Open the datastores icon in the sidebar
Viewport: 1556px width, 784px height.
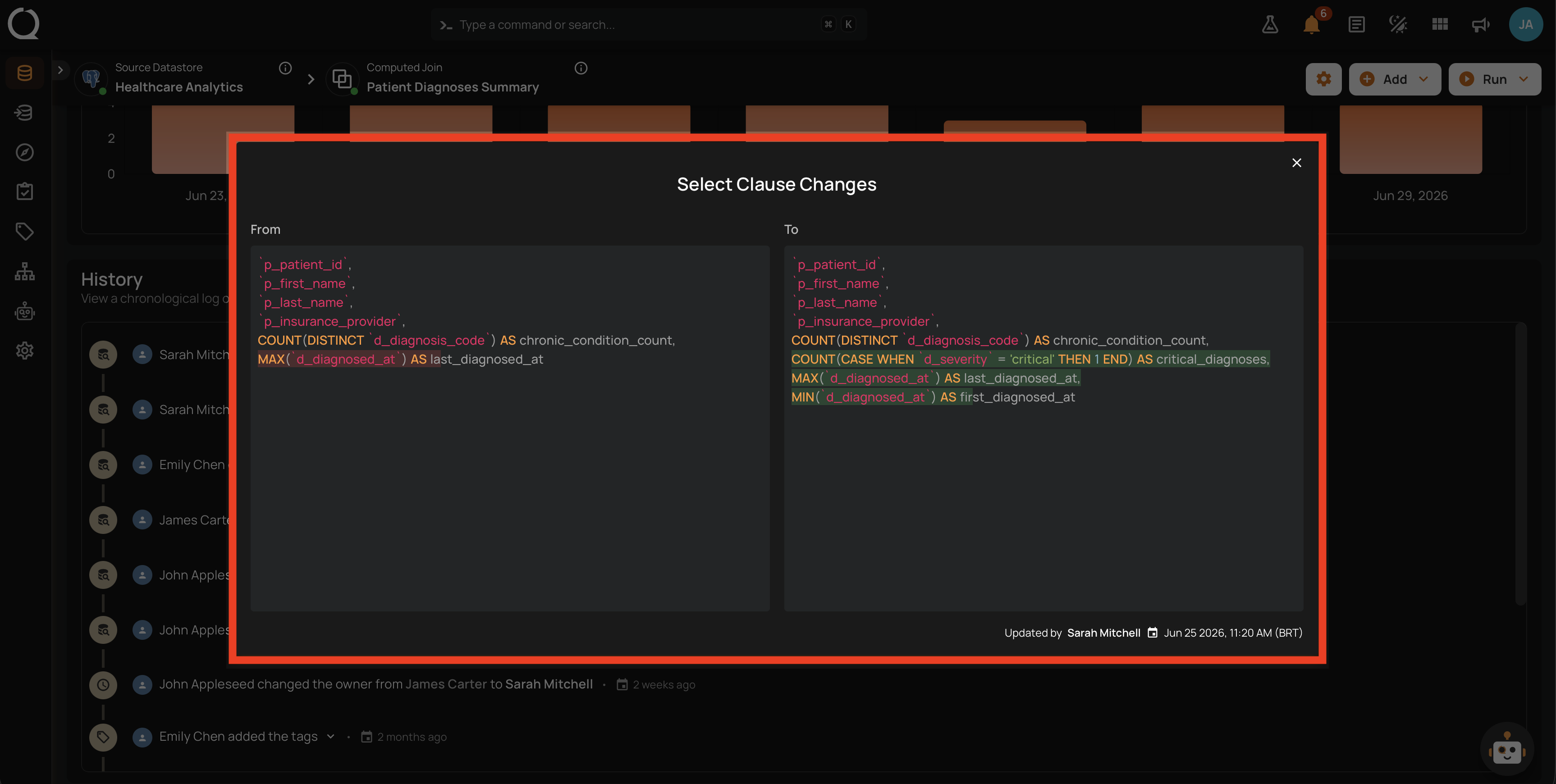click(25, 73)
